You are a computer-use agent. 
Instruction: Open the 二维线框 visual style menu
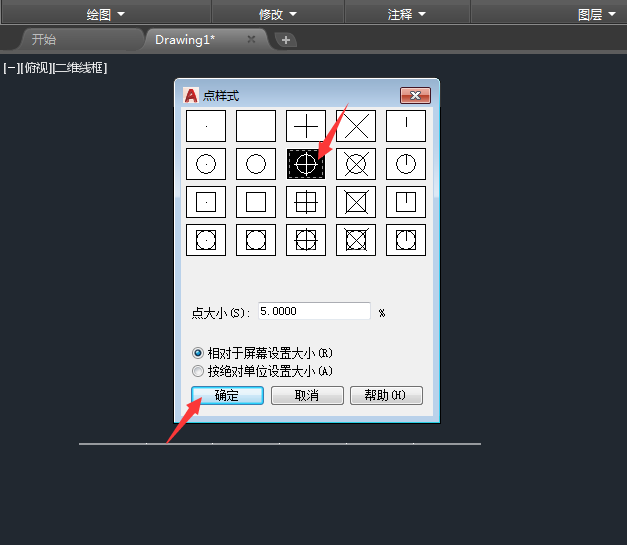[80, 68]
